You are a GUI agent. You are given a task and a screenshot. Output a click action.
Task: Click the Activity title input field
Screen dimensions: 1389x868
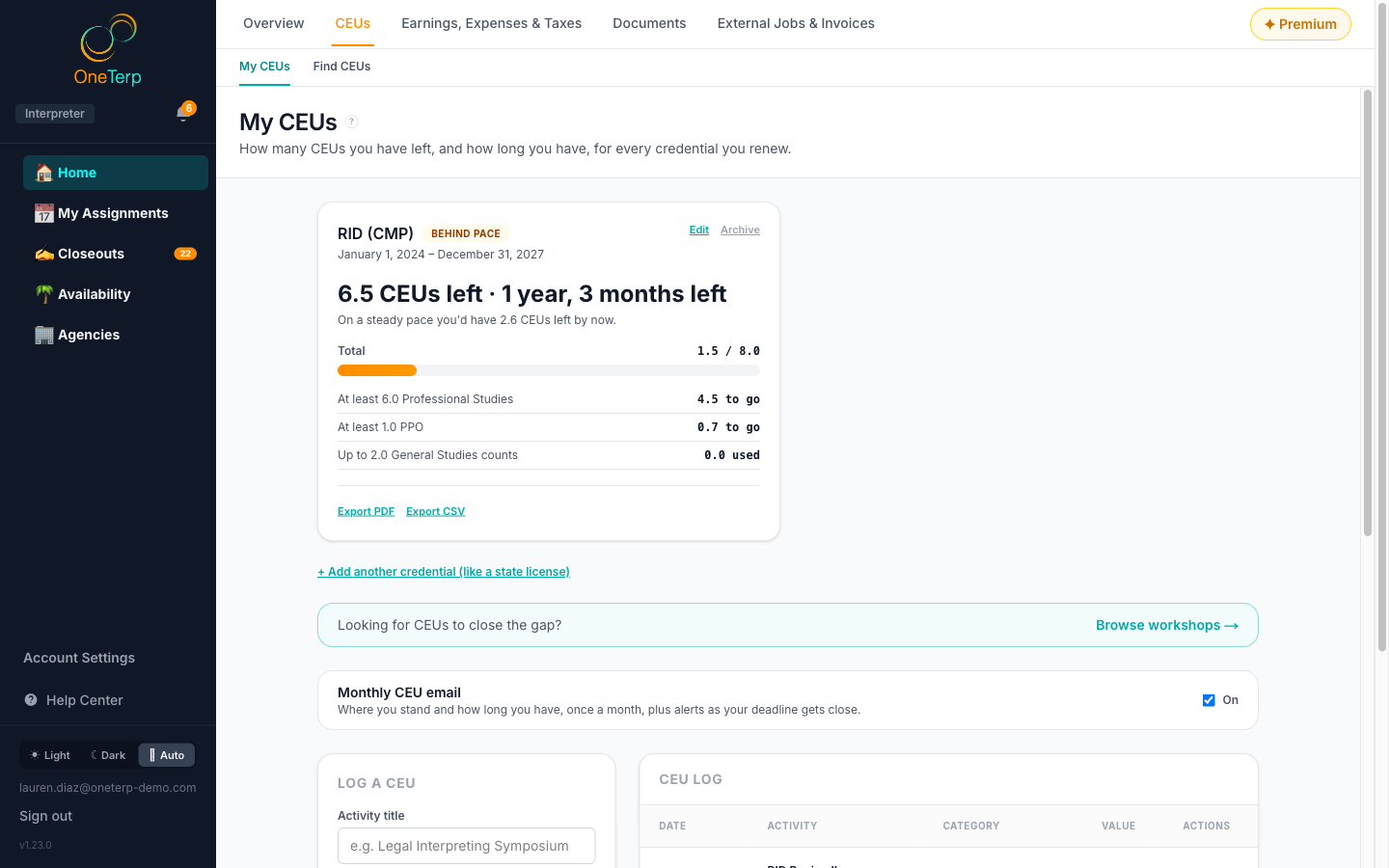(467, 846)
